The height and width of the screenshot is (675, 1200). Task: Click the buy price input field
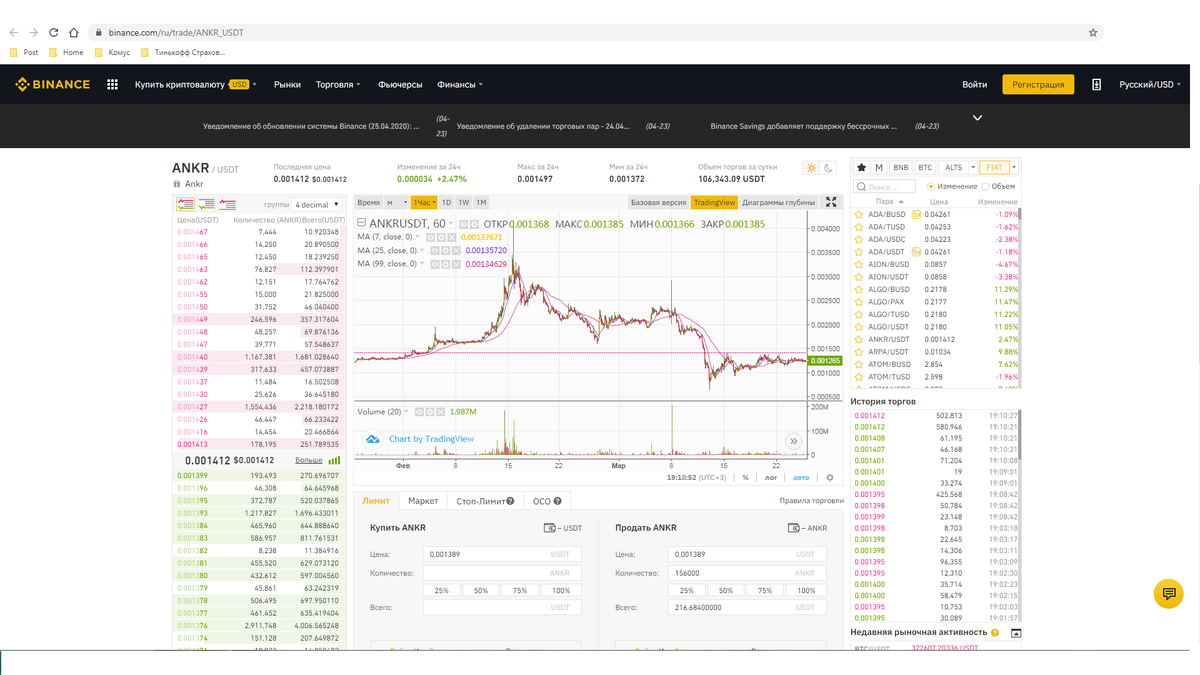point(503,554)
